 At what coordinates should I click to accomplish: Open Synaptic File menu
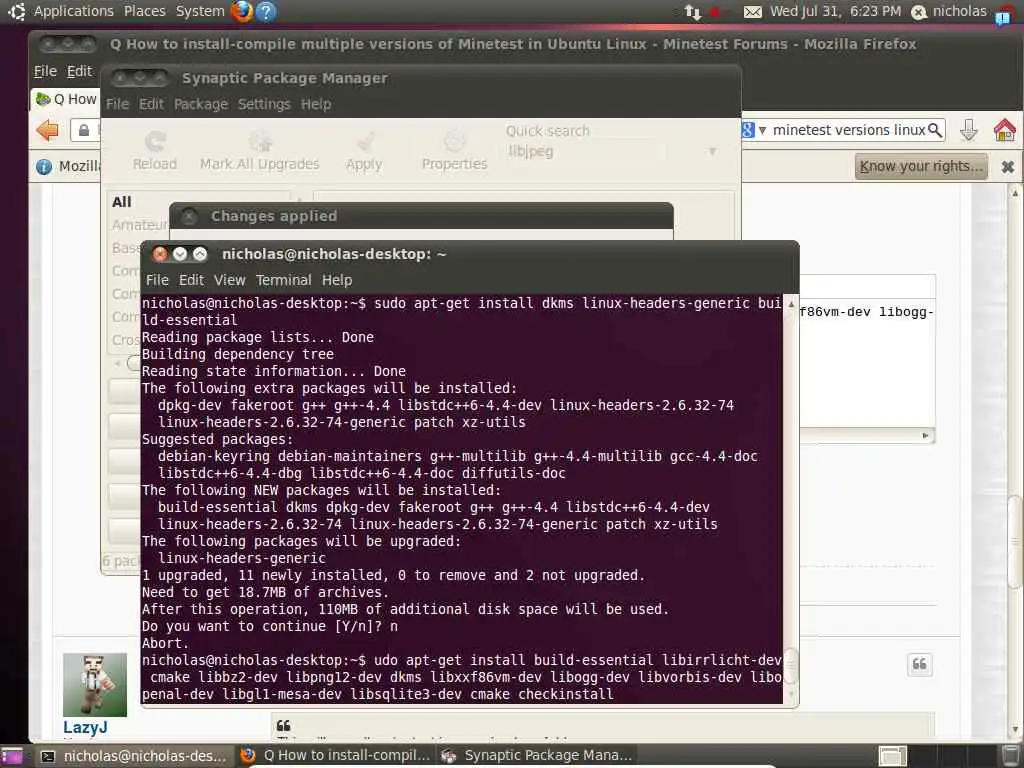point(118,104)
